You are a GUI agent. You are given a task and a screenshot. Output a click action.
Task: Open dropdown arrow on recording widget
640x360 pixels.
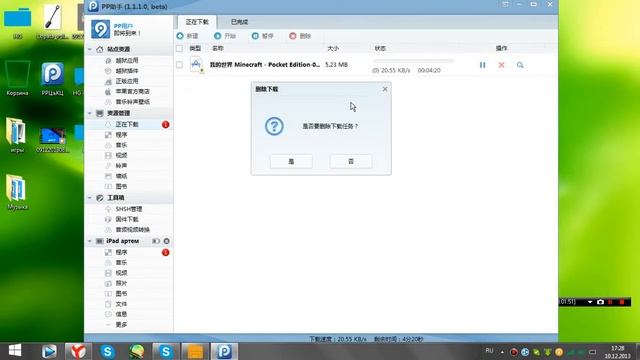coord(590,302)
